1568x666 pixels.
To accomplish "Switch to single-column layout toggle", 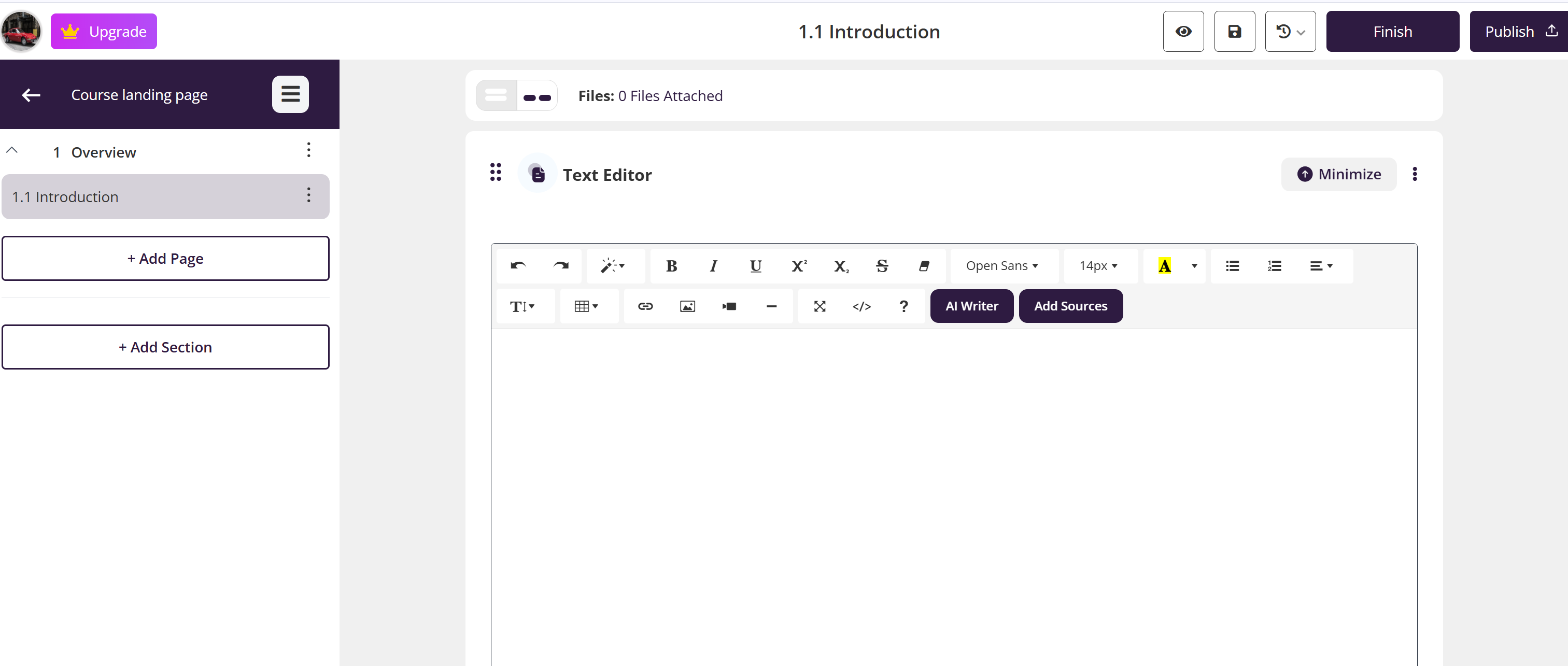I will pos(496,95).
